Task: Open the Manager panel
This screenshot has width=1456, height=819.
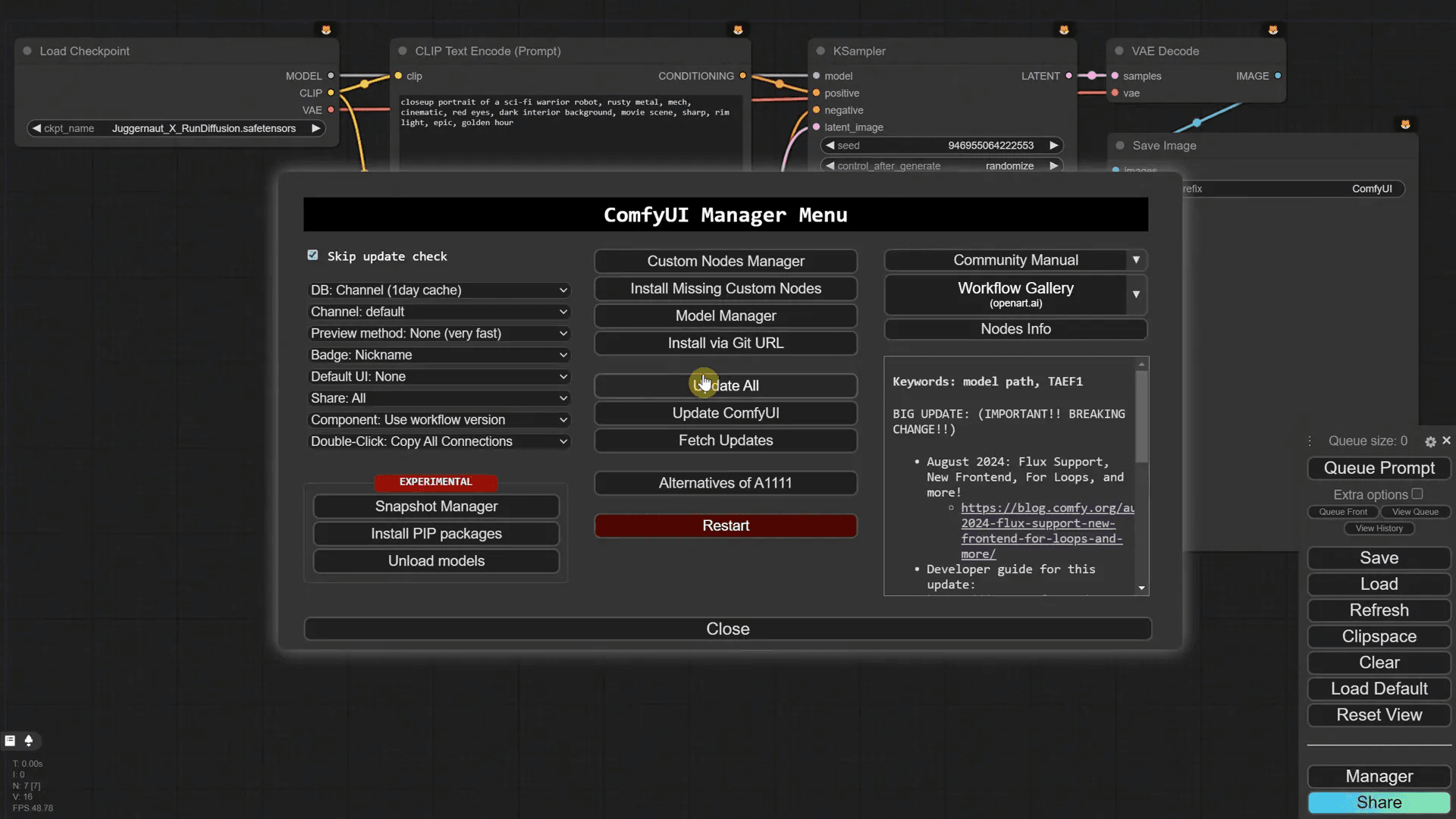Action: point(1379,776)
